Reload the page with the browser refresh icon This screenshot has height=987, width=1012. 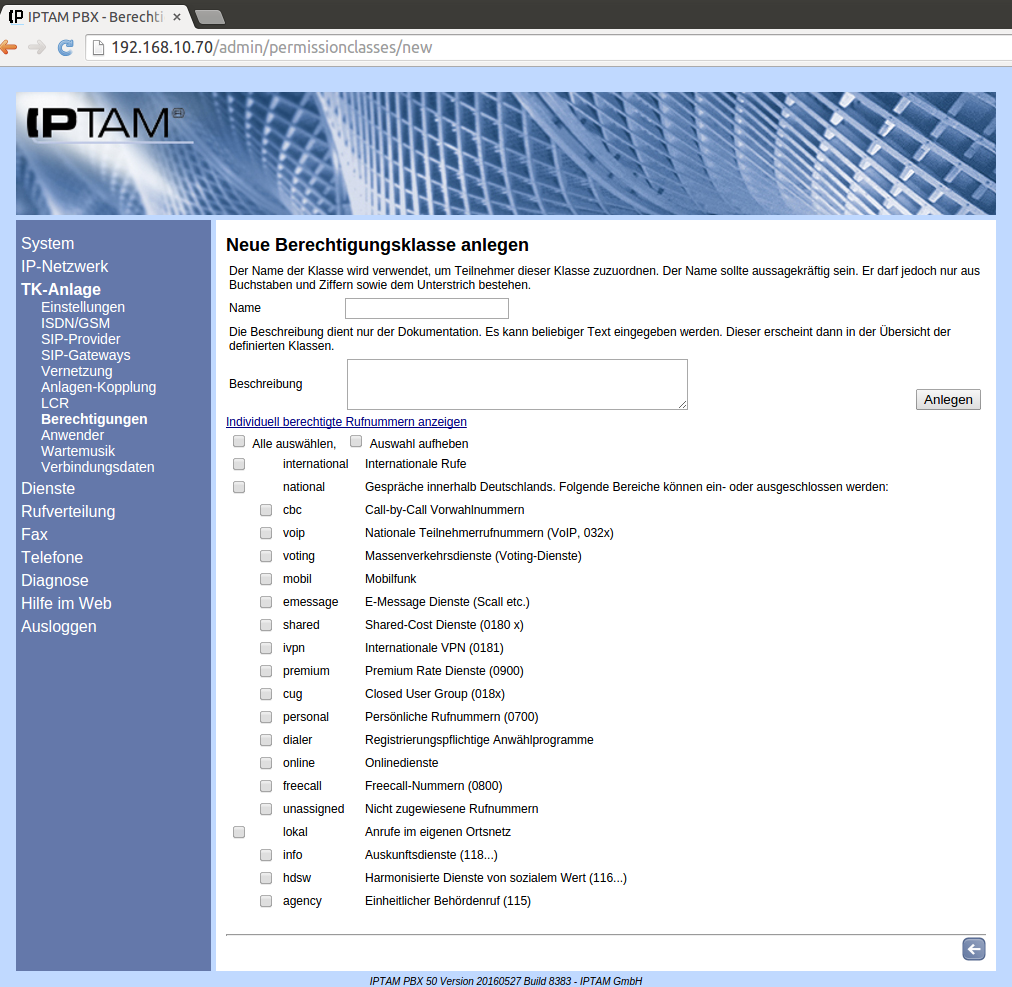point(66,47)
